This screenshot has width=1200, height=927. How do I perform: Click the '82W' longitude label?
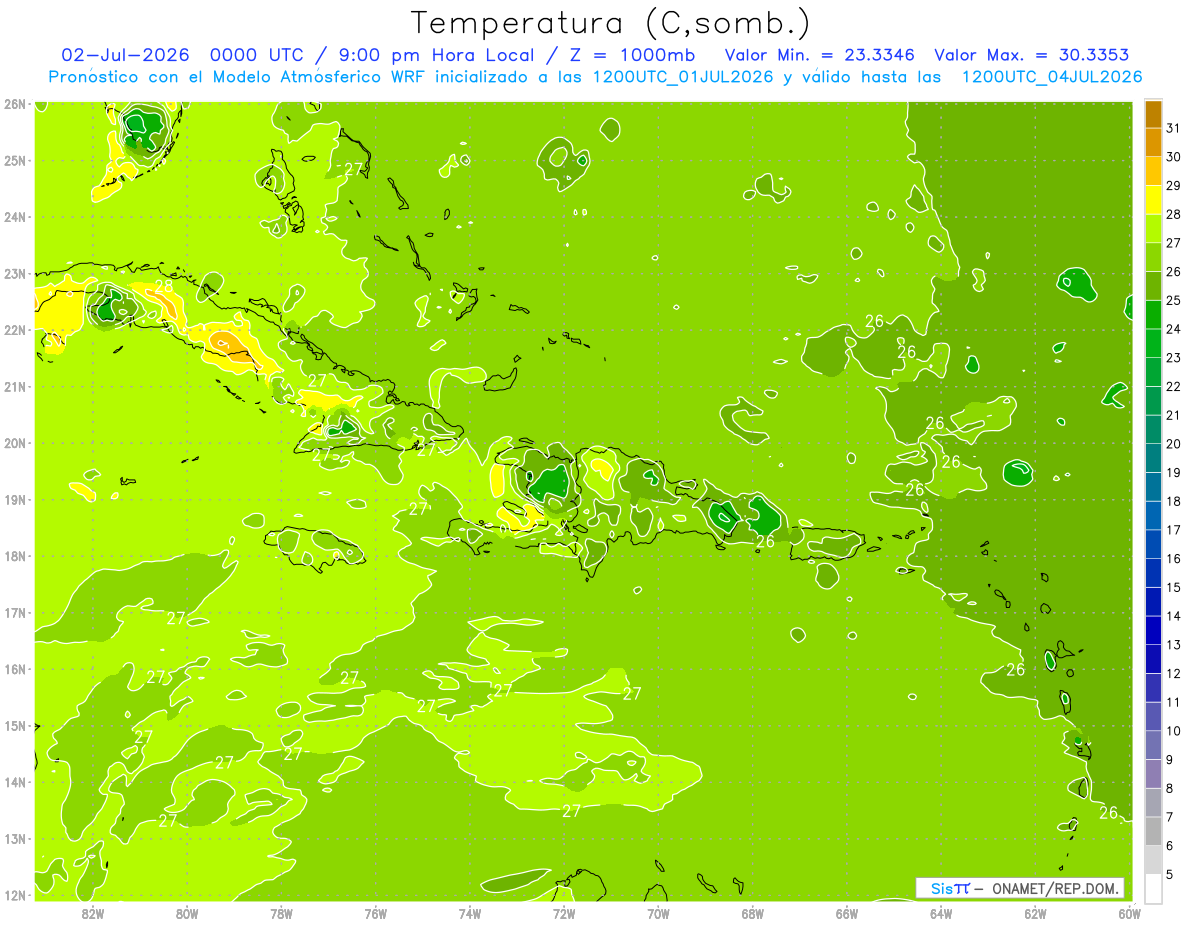[x=93, y=913]
